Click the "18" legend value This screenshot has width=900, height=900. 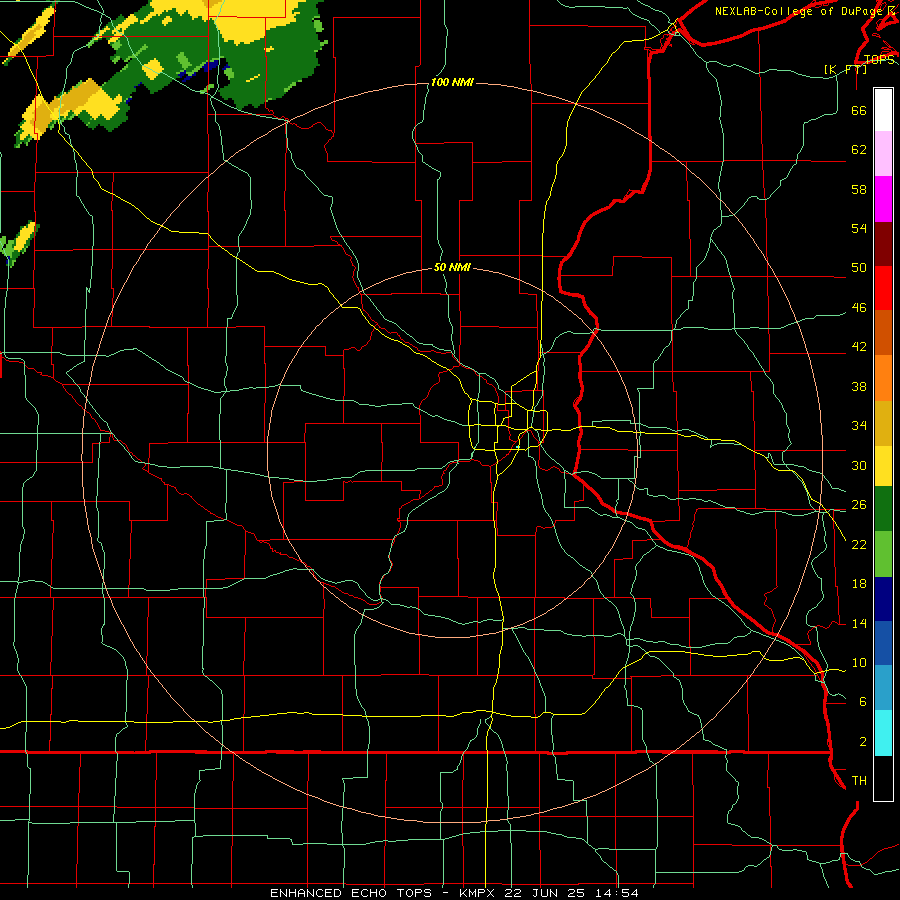click(859, 584)
